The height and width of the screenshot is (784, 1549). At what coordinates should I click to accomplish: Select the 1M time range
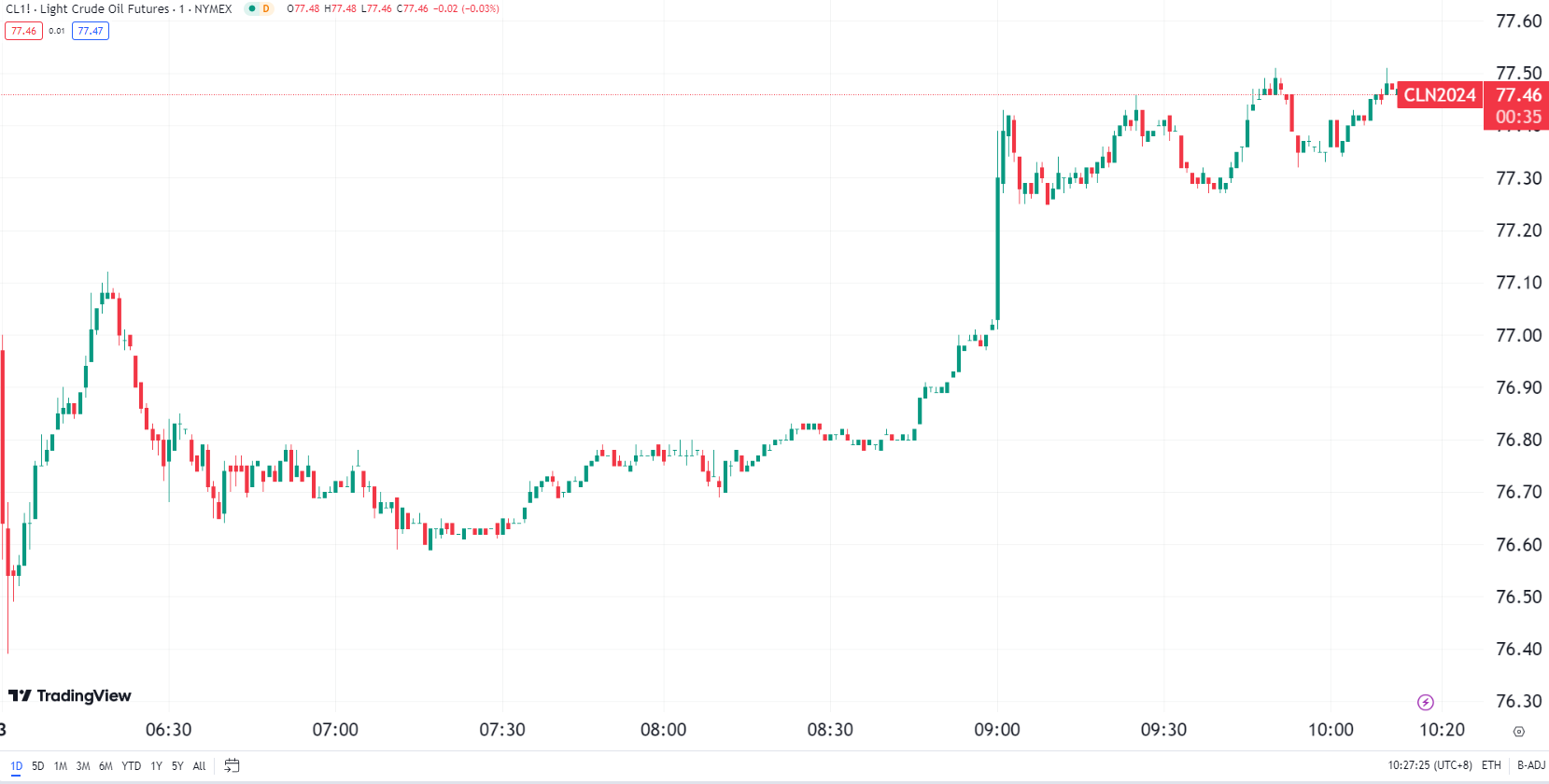point(61,765)
